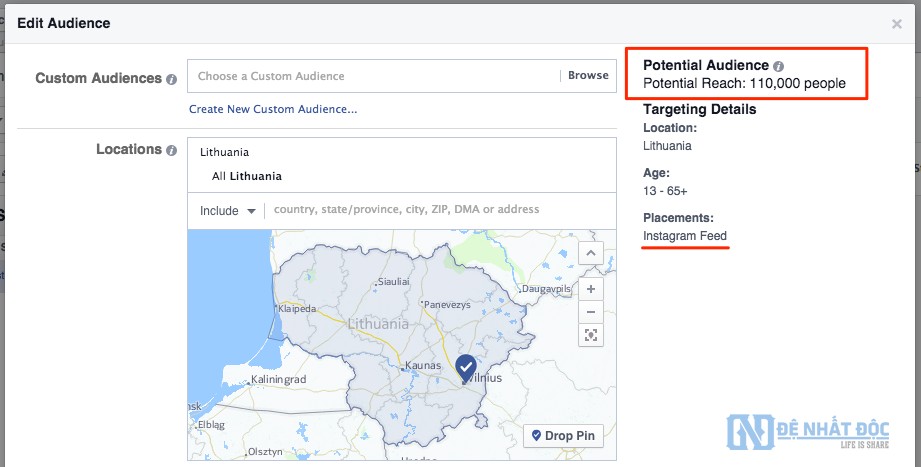
Task: Click Kaunas on the map
Action: point(422,366)
